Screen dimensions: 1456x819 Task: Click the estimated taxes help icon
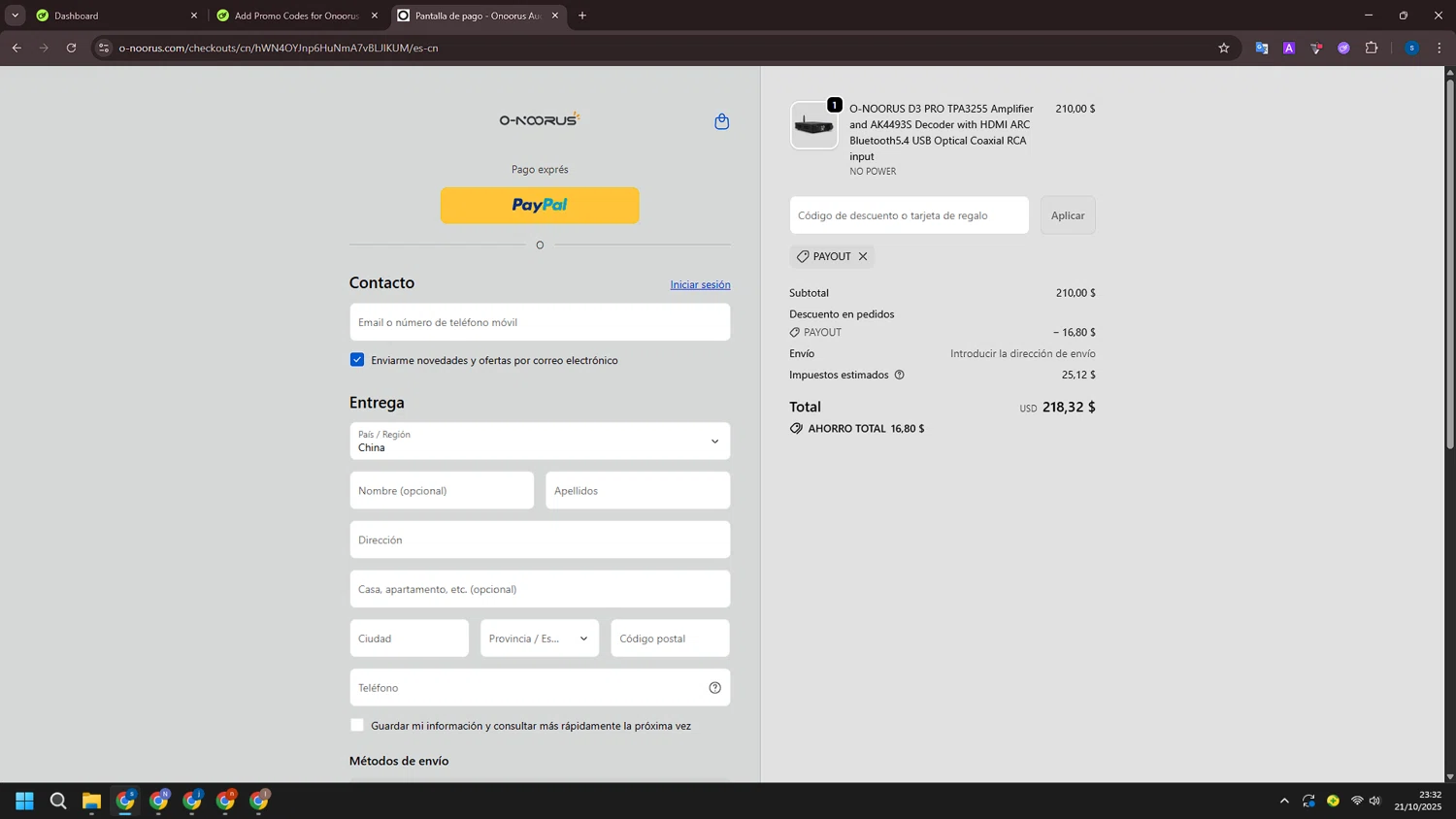[x=899, y=375]
